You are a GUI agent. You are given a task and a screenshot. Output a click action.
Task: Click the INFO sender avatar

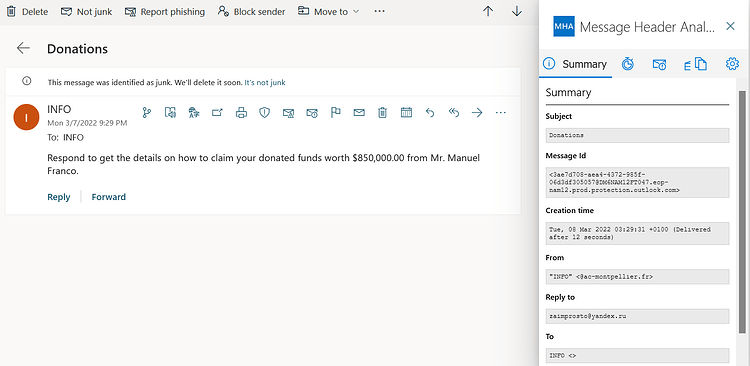click(x=26, y=117)
